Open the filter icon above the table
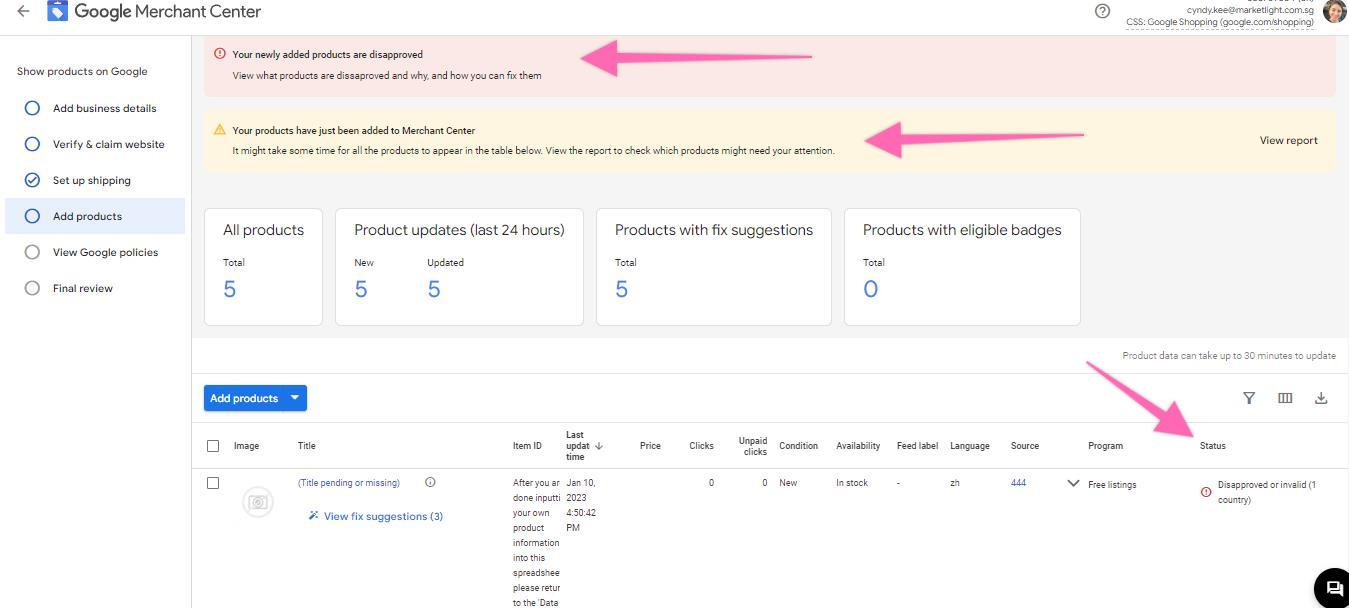1349x608 pixels. [x=1249, y=398]
